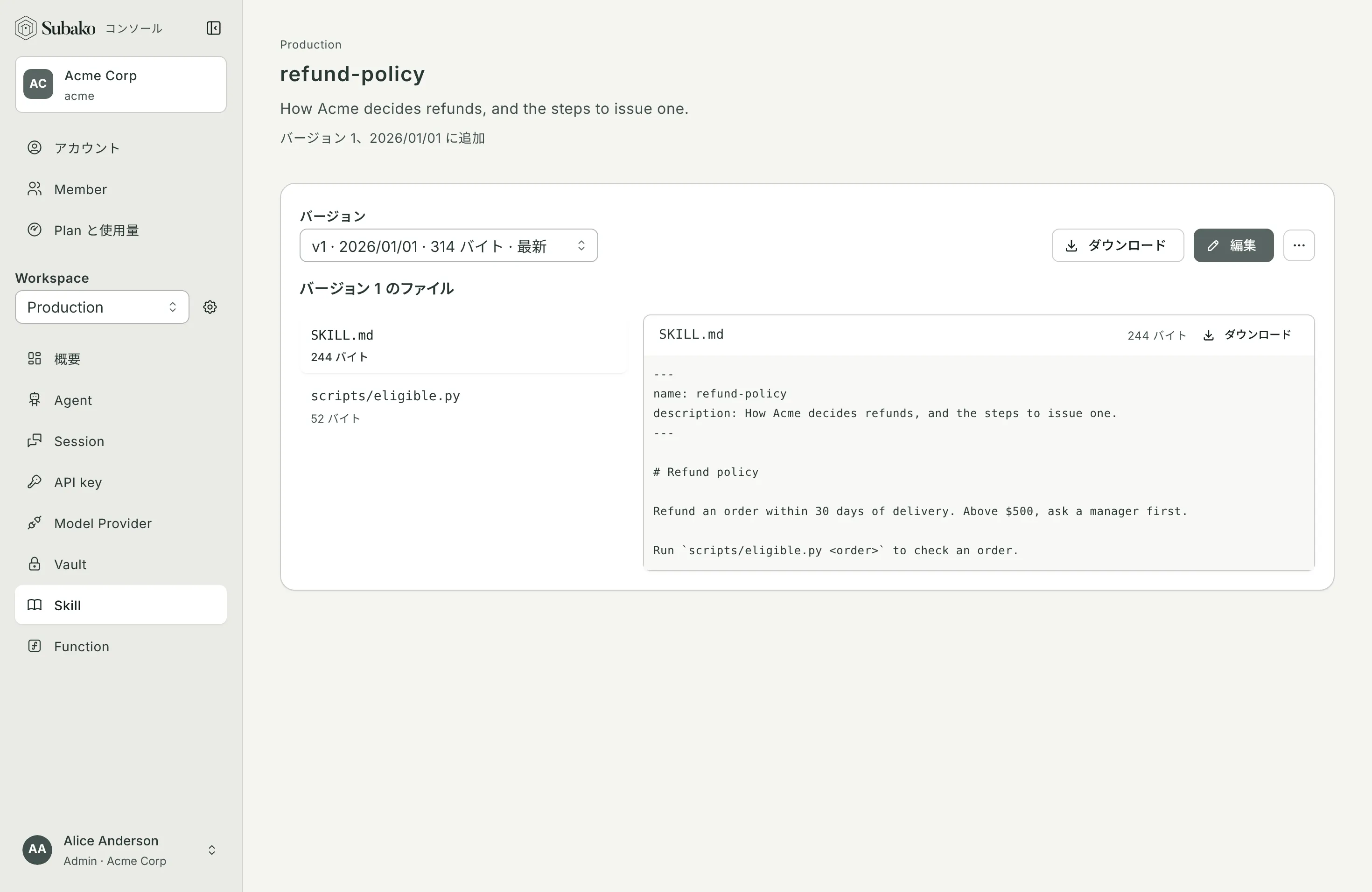Image resolution: width=1372 pixels, height=892 pixels.
Task: Download the SKILL.md file from preview header
Action: coord(1247,335)
